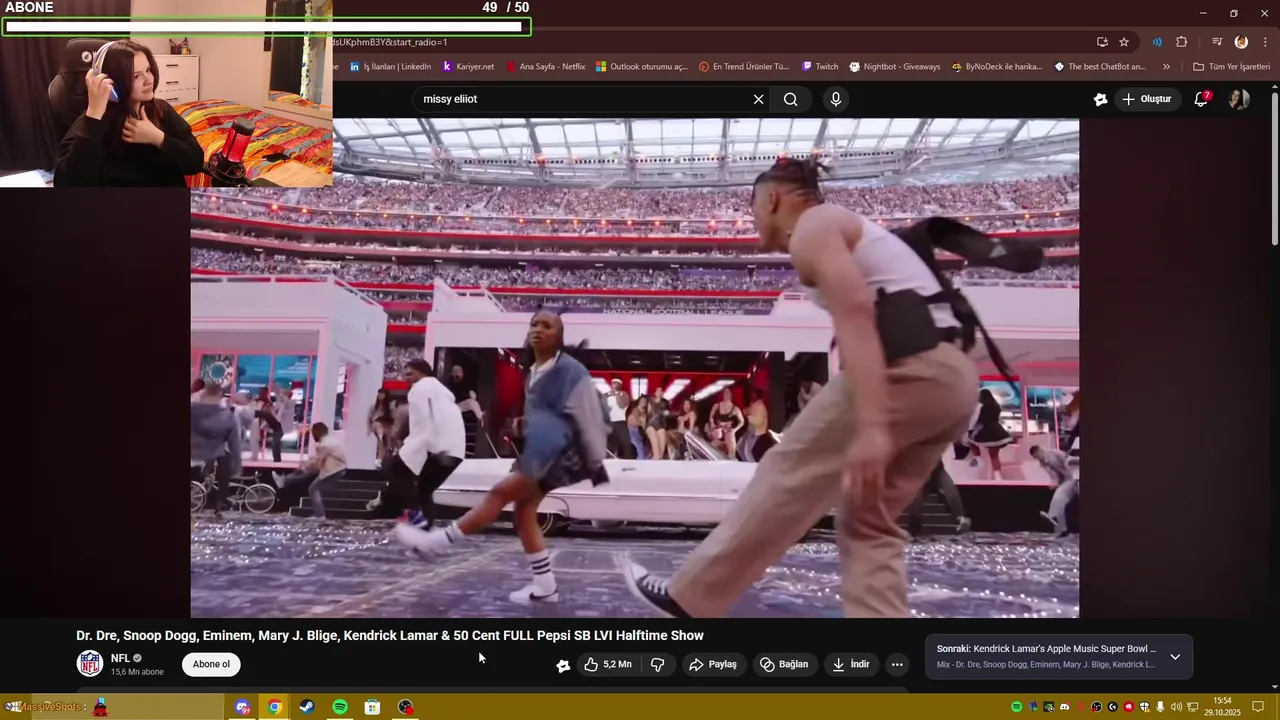Switch to Chrome in the taskbar
The height and width of the screenshot is (720, 1280).
coord(275,707)
